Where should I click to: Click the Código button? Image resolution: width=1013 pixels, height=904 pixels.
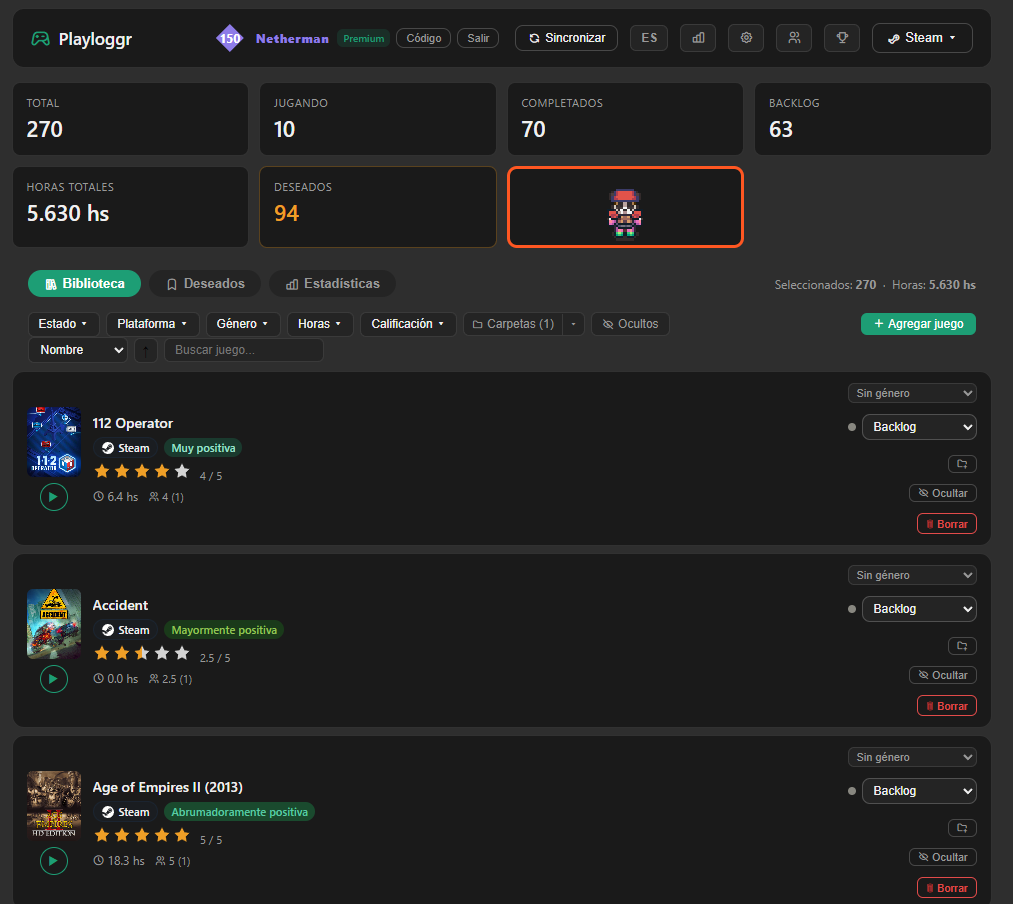(x=423, y=38)
